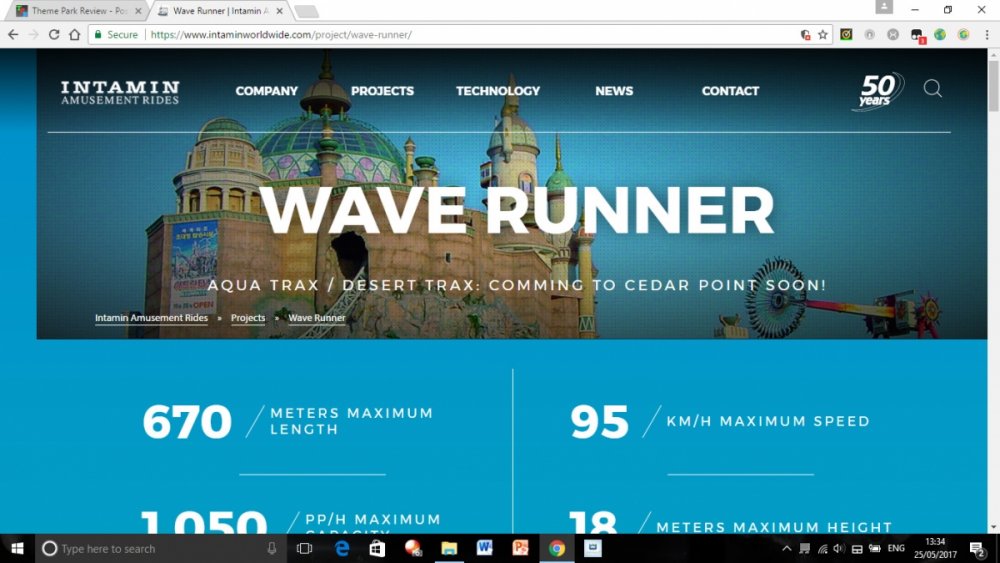The width and height of the screenshot is (1000, 563).
Task: Click the first green globe extension icon
Action: 940,34
